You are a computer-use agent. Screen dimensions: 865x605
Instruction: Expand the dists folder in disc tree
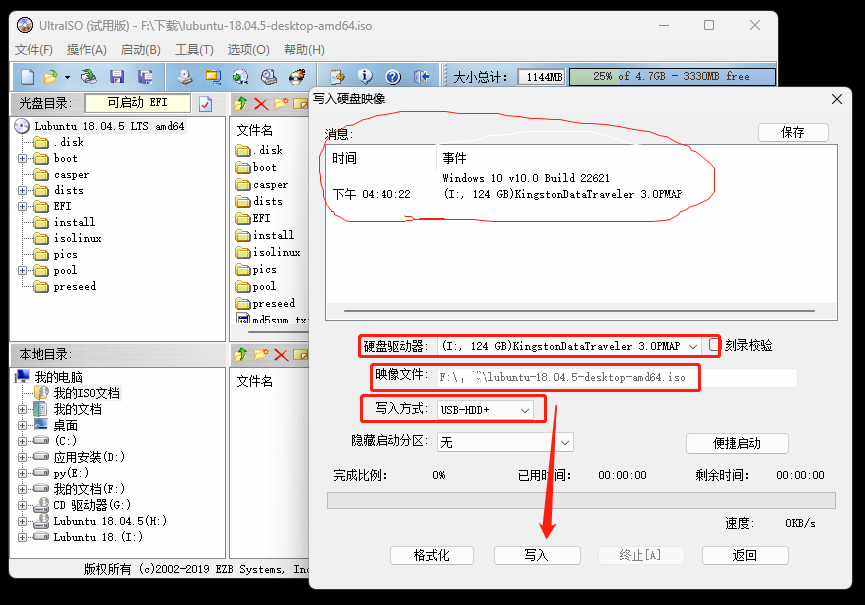coord(23,191)
